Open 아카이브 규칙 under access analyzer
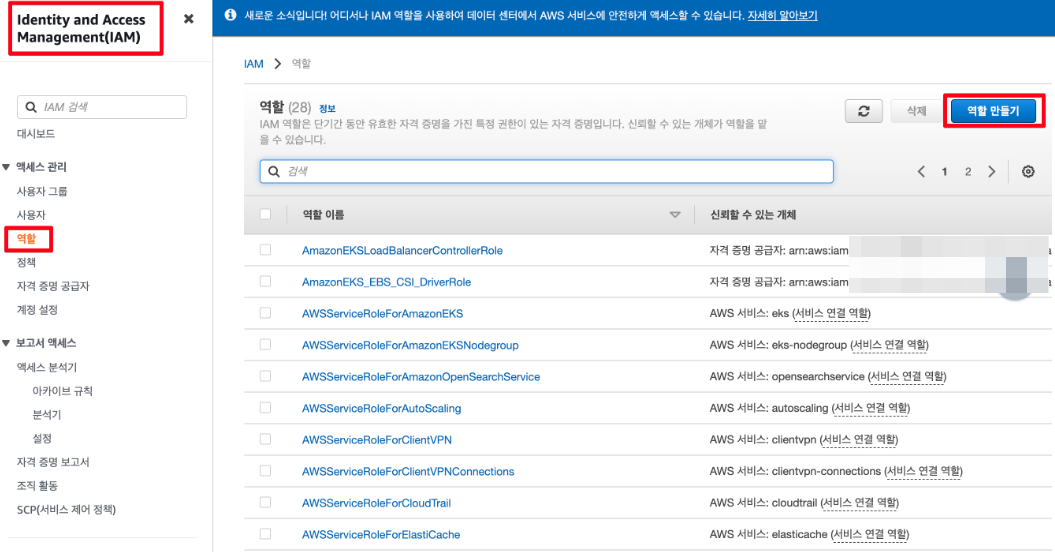 (63, 391)
